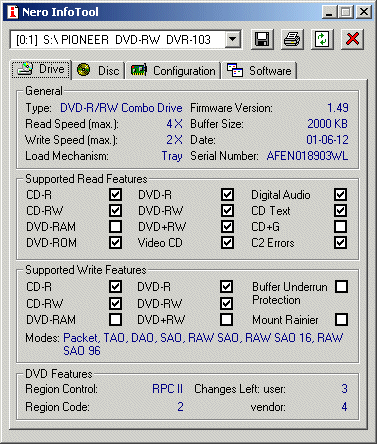Enable the Buffer Underrun Protection checkbox
377x444 pixels.
(342, 286)
